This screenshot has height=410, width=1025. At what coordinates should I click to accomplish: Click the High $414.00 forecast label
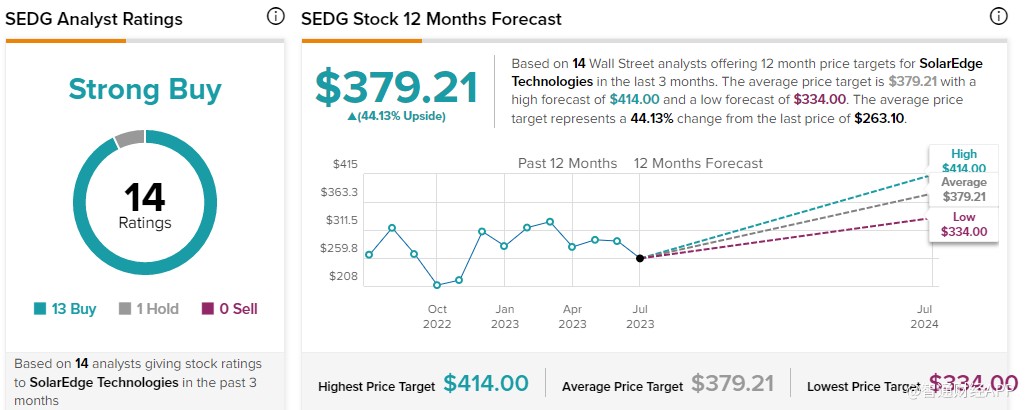coord(964,160)
